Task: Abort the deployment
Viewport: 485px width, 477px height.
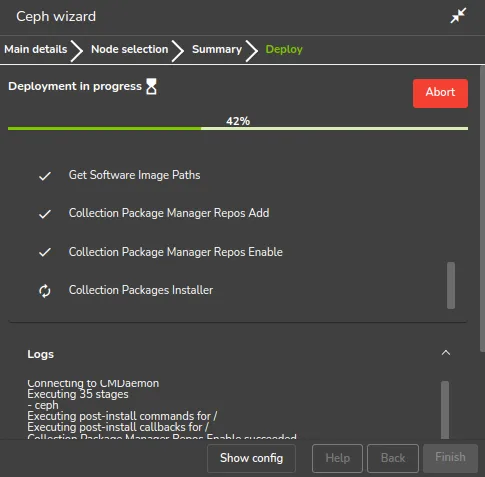Action: click(x=440, y=93)
